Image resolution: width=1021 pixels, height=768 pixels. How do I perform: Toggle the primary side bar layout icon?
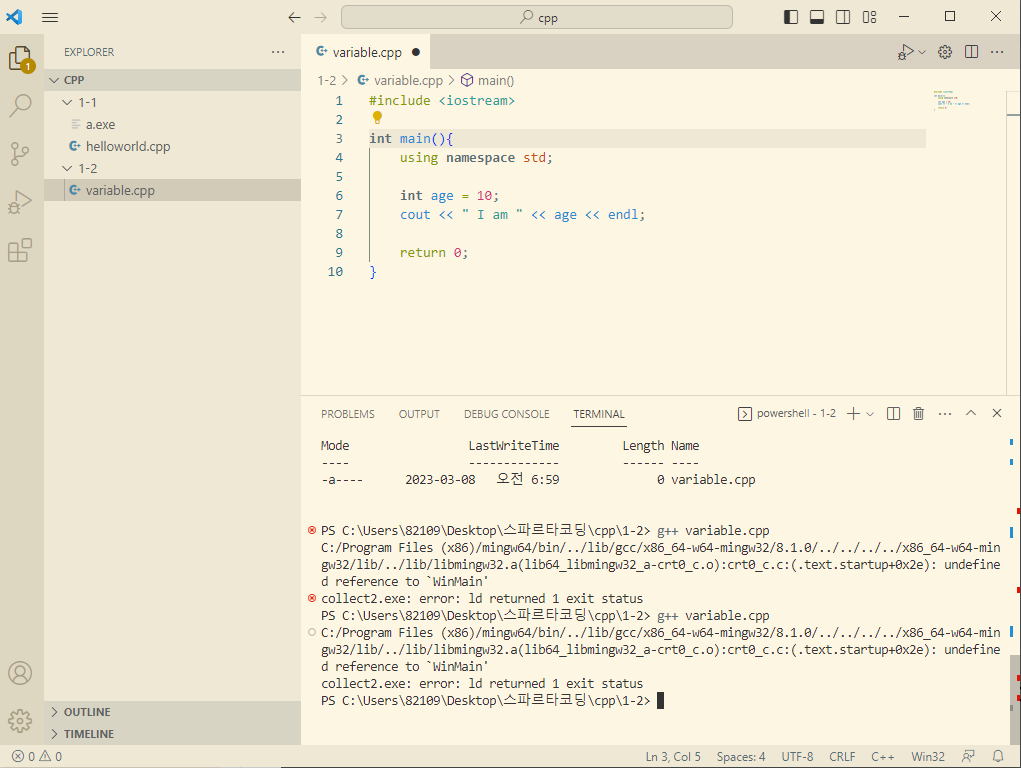(x=790, y=17)
